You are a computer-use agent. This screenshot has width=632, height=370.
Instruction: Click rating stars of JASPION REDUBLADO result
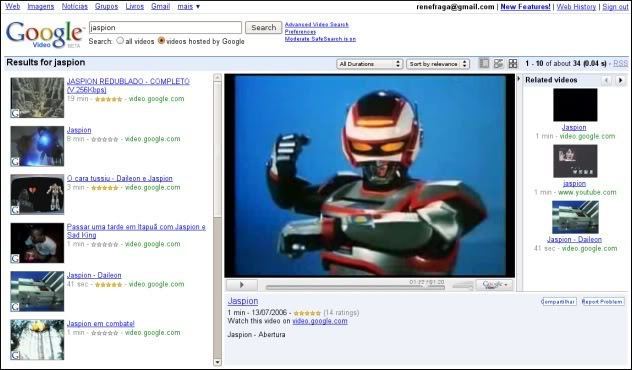[108, 99]
